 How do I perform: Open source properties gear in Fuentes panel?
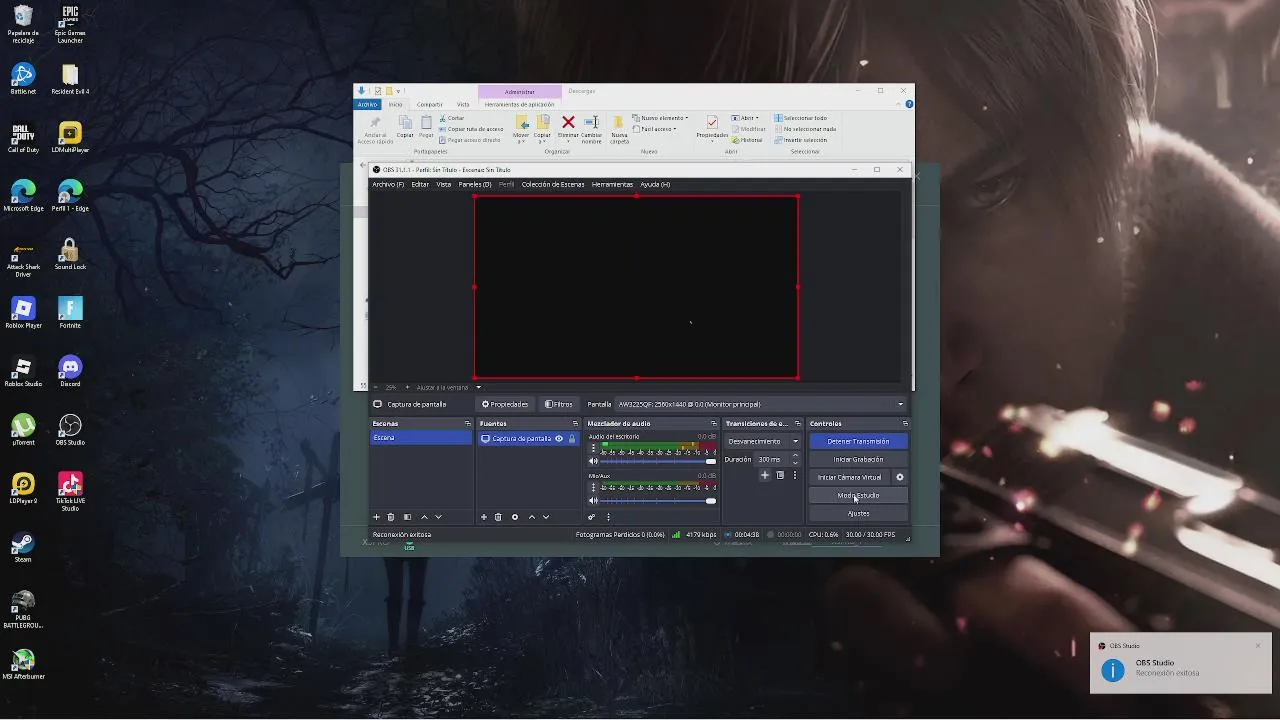[x=515, y=517]
